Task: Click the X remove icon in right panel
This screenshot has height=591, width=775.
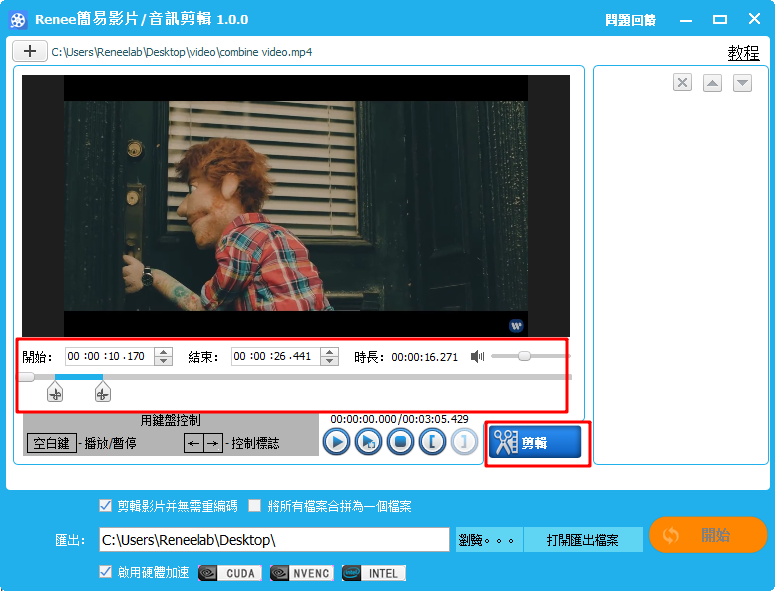Action: (x=682, y=83)
